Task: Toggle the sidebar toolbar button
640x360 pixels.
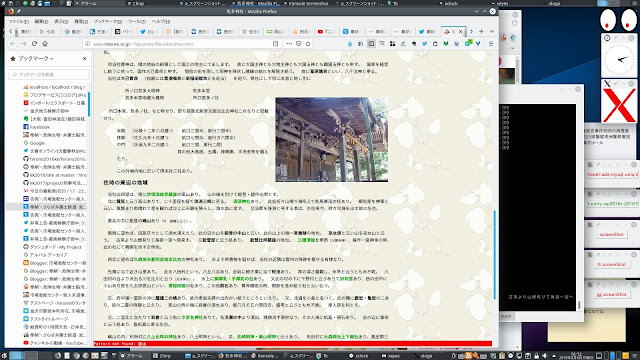Action: (x=371, y=44)
